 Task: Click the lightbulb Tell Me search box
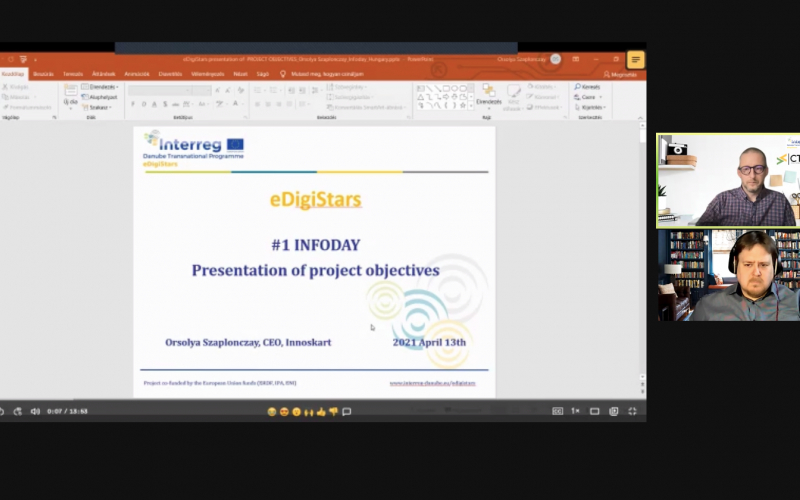(x=322, y=74)
